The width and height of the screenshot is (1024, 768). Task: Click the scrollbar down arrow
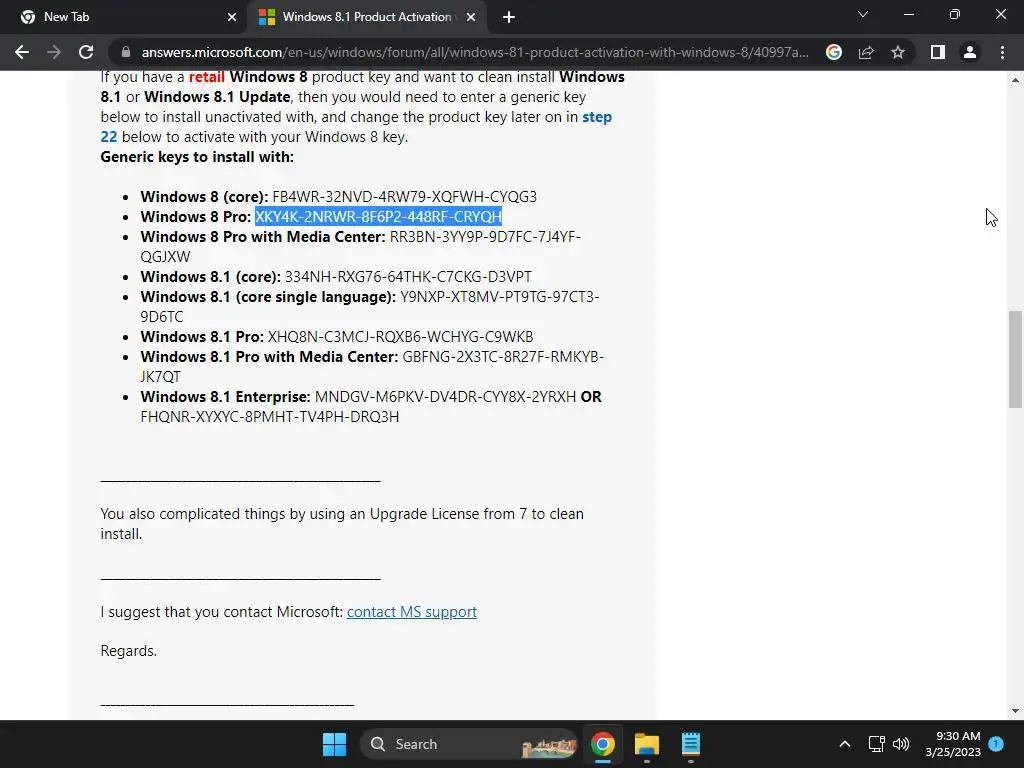tap(1015, 711)
